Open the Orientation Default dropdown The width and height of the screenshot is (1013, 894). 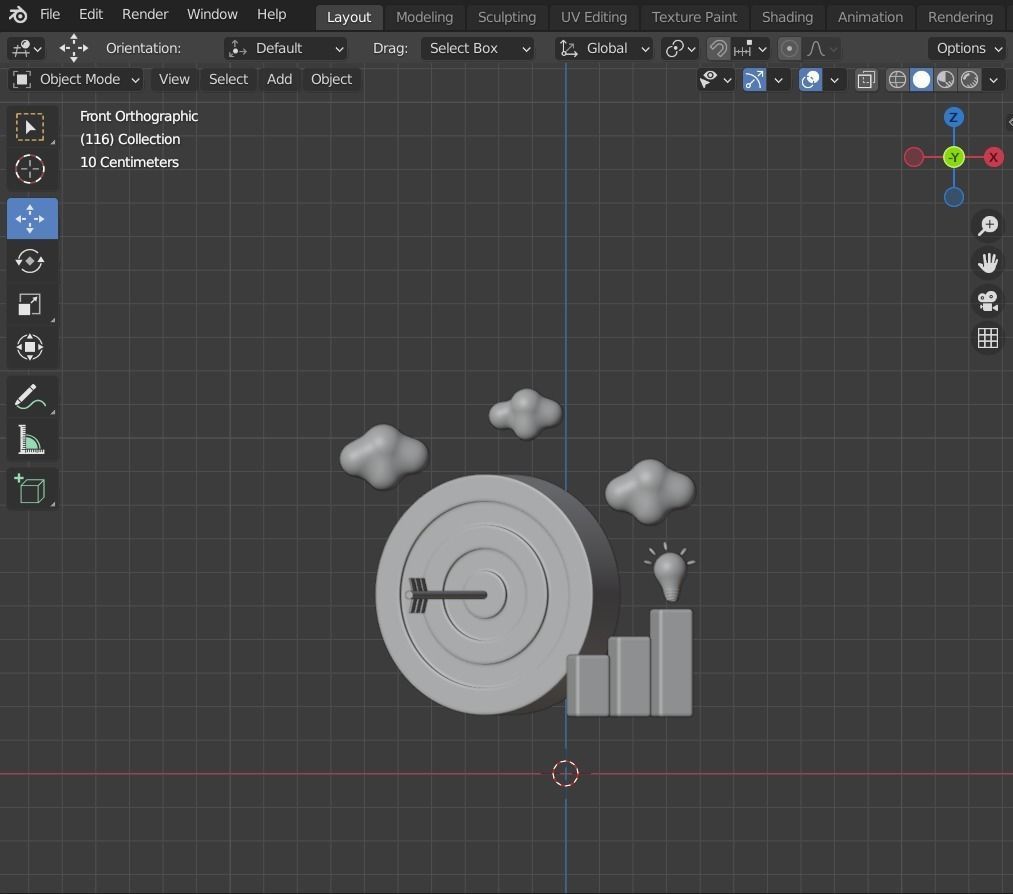tap(286, 48)
